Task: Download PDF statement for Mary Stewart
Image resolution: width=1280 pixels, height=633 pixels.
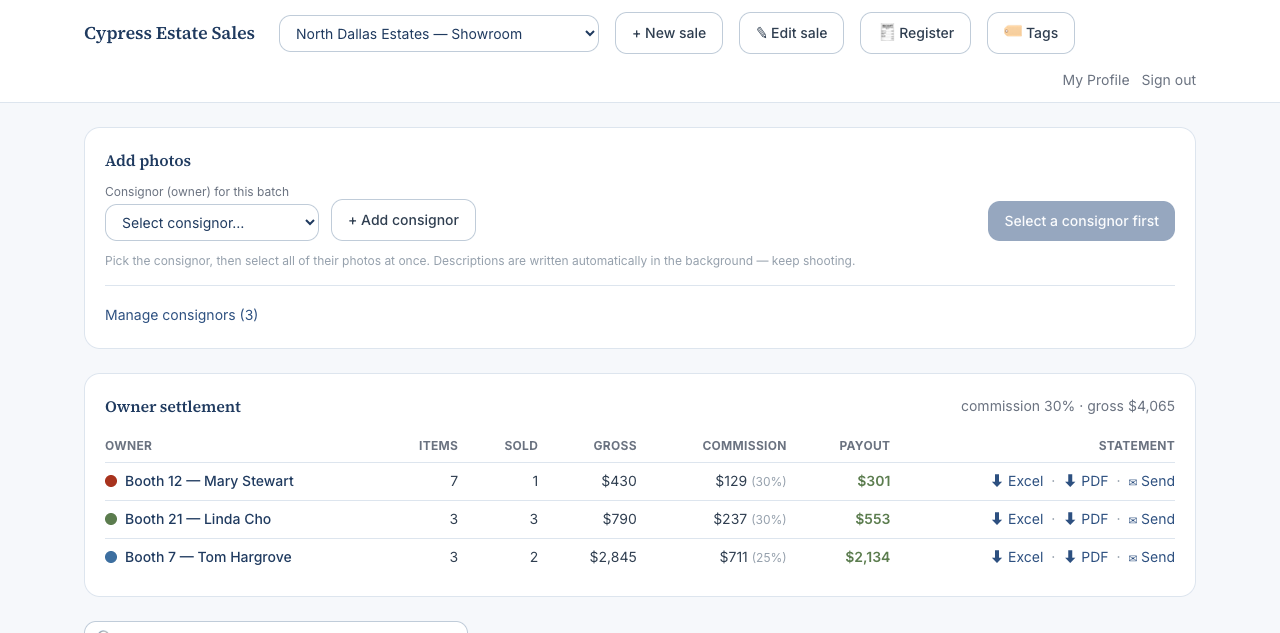Action: pos(1086,481)
